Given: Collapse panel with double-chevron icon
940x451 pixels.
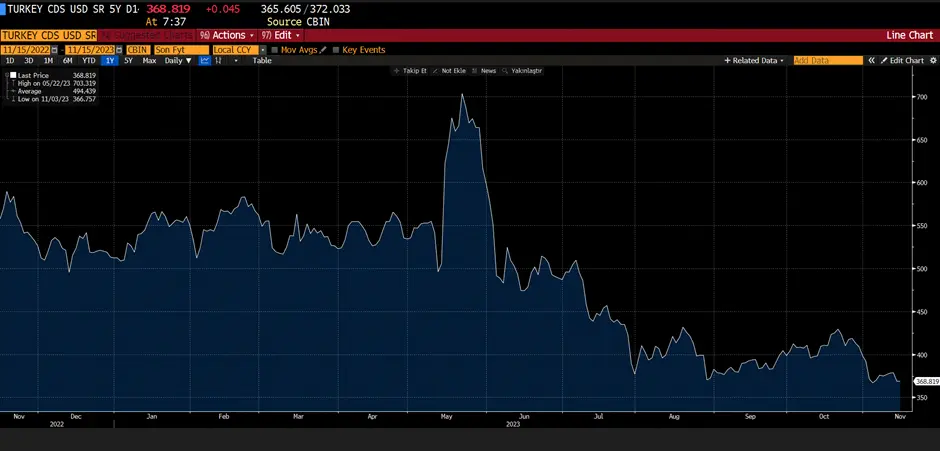Looking at the screenshot, I should click(872, 61).
